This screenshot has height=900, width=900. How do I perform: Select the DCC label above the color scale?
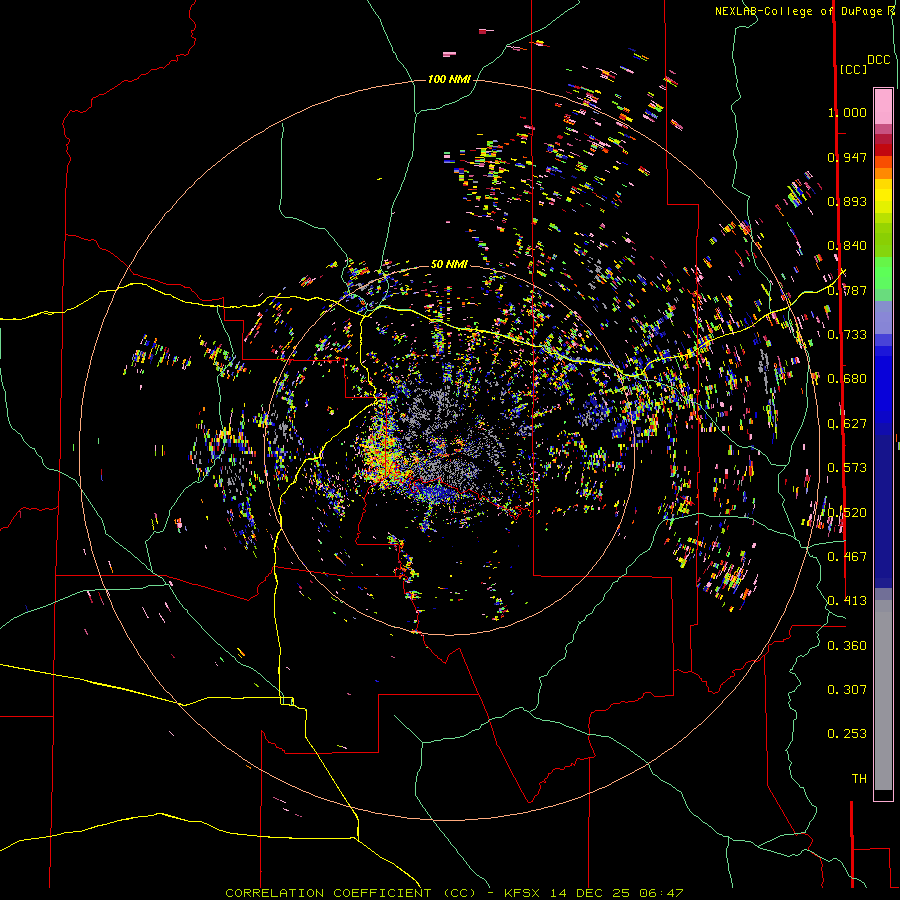pyautogui.click(x=878, y=60)
